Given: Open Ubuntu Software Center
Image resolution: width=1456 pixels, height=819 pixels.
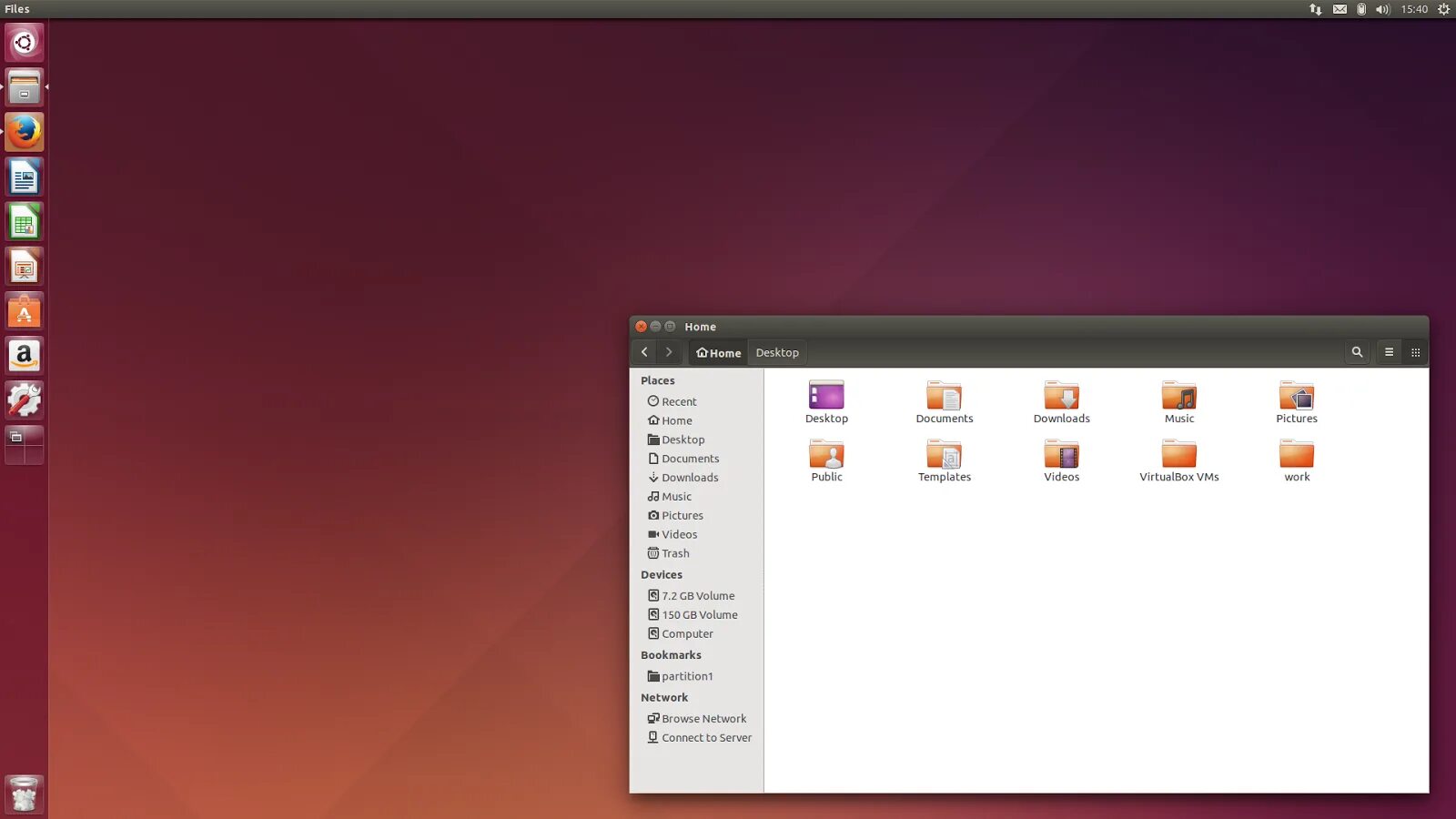Looking at the screenshot, I should click(25, 310).
